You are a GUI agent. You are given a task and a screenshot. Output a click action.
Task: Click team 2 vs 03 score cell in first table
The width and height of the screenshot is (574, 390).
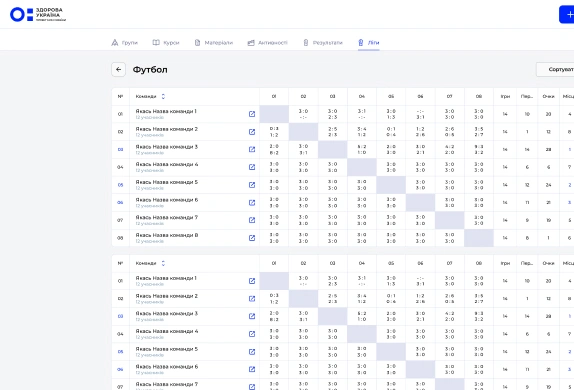(x=332, y=131)
